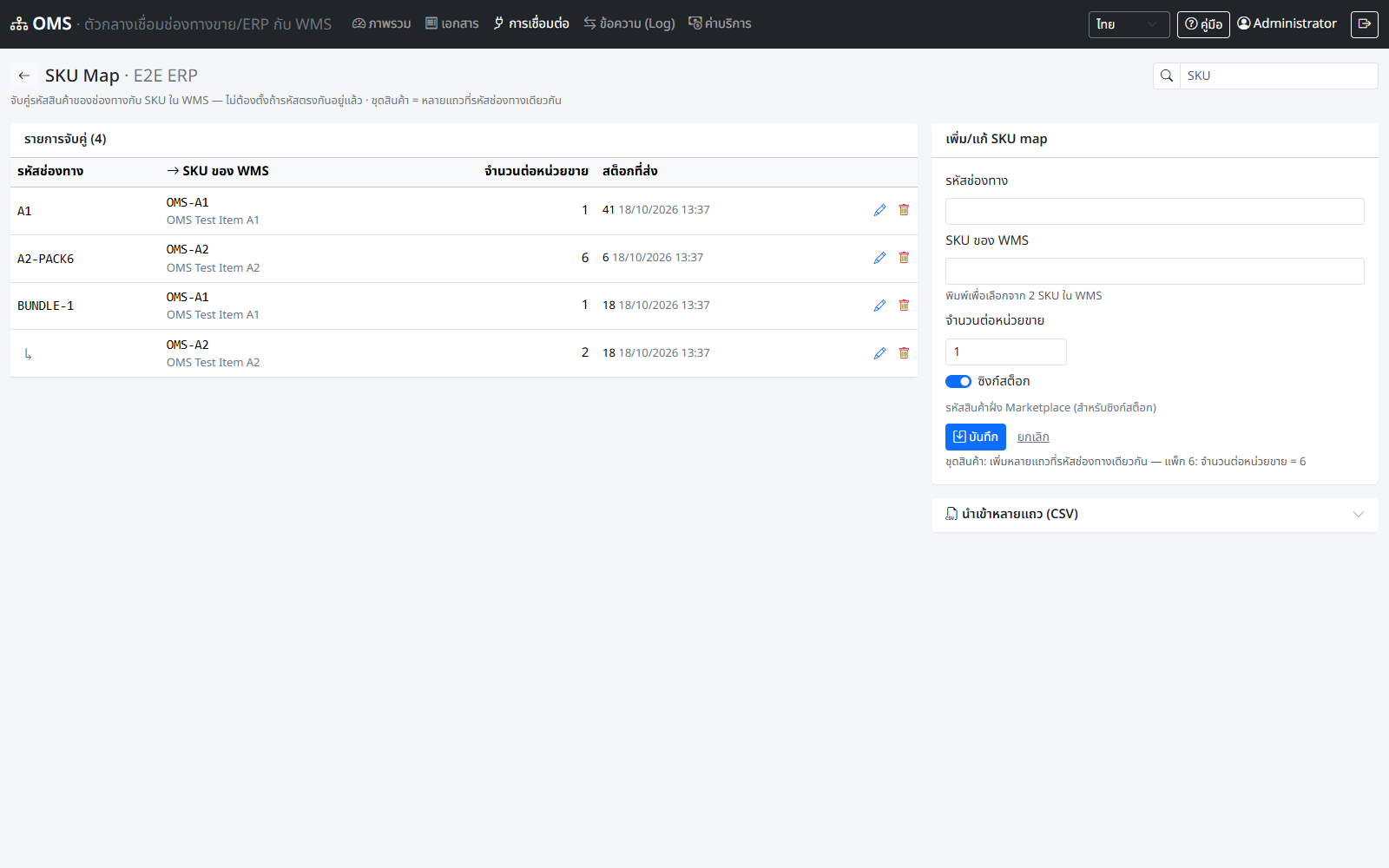Screen dimensions: 1389x868
Task: Open the ข้อความ (Log) menu
Action: [x=629, y=23]
